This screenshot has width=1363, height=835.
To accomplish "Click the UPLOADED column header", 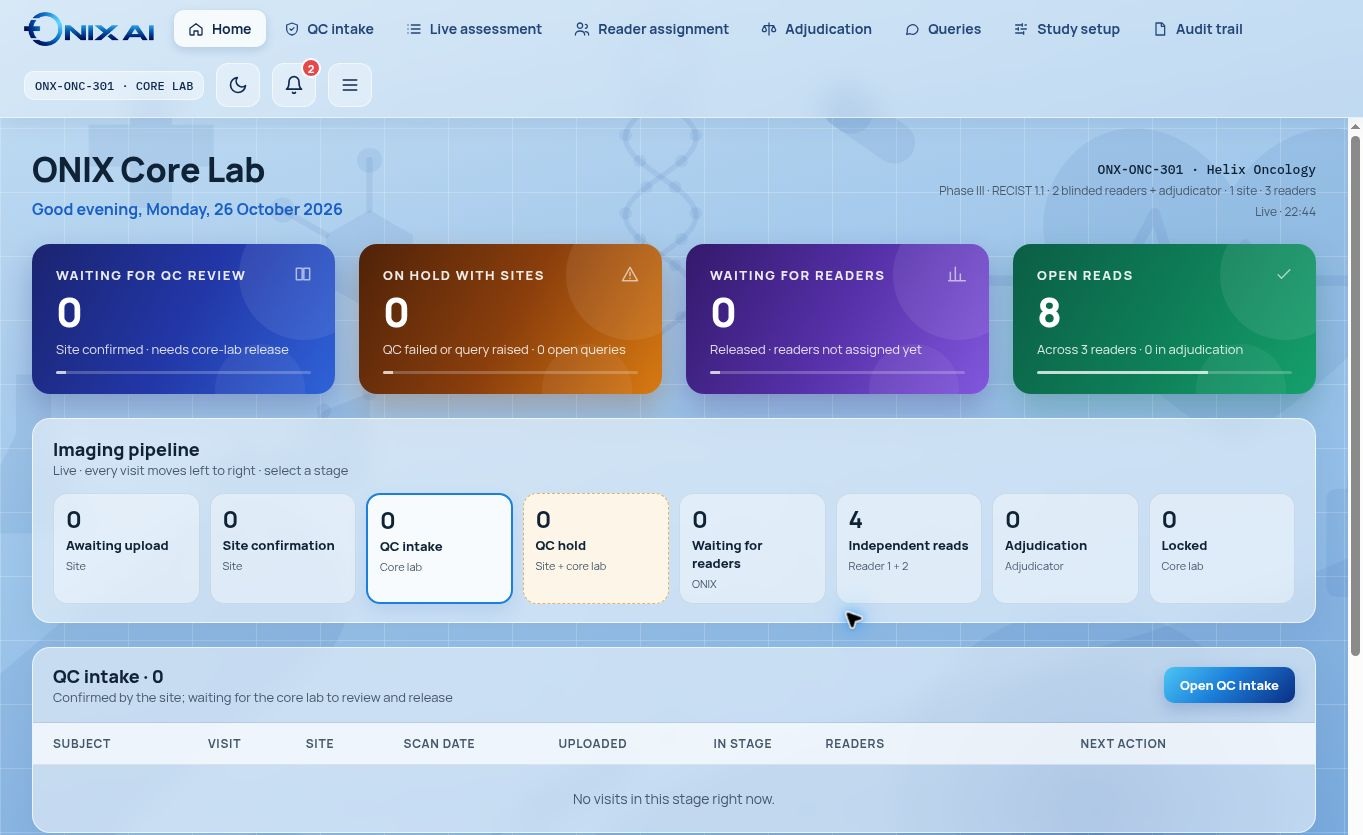I will 592,744.
